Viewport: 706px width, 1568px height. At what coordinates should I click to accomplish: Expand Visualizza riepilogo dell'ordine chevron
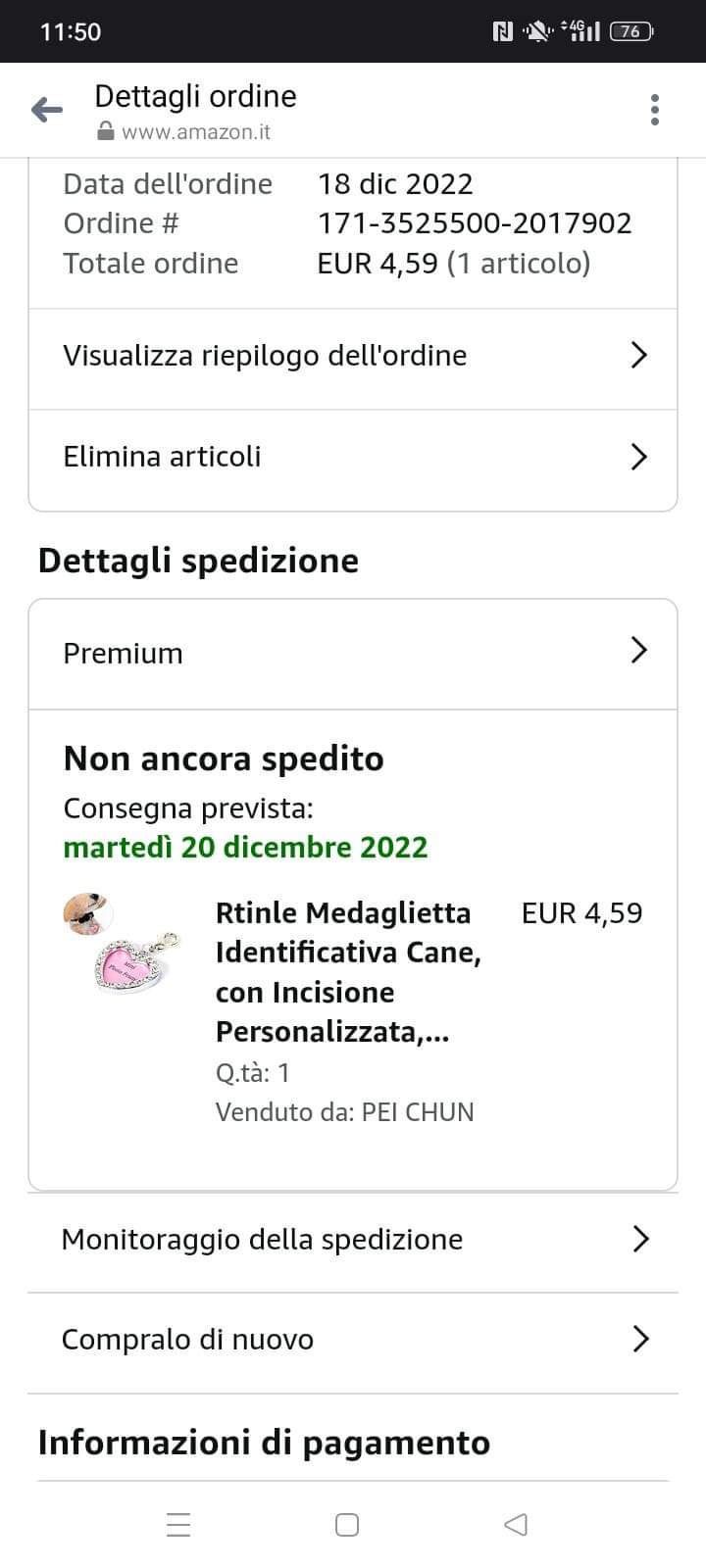pos(639,355)
